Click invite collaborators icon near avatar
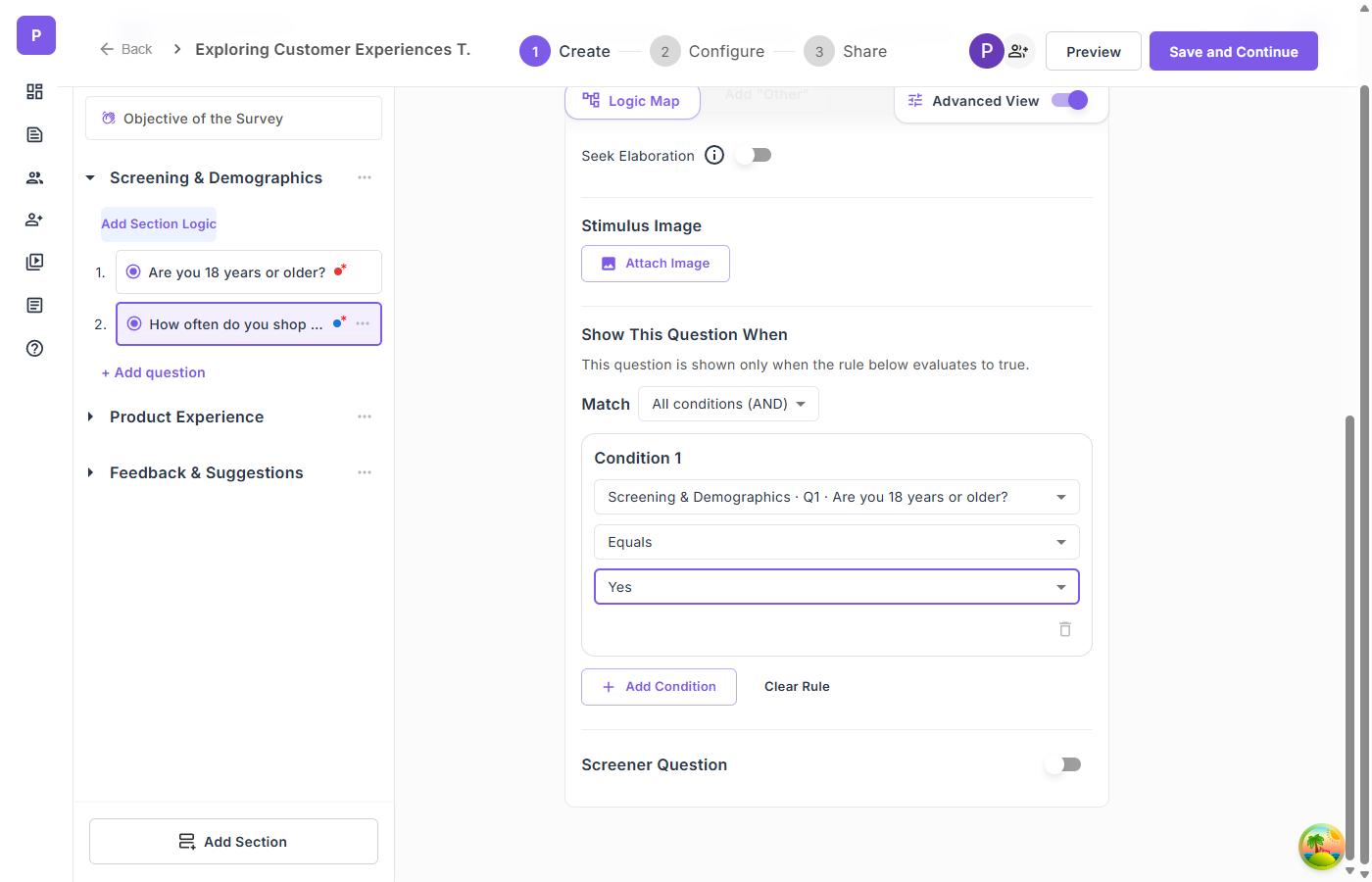Screen dimensions: 1372x882 tap(1019, 51)
